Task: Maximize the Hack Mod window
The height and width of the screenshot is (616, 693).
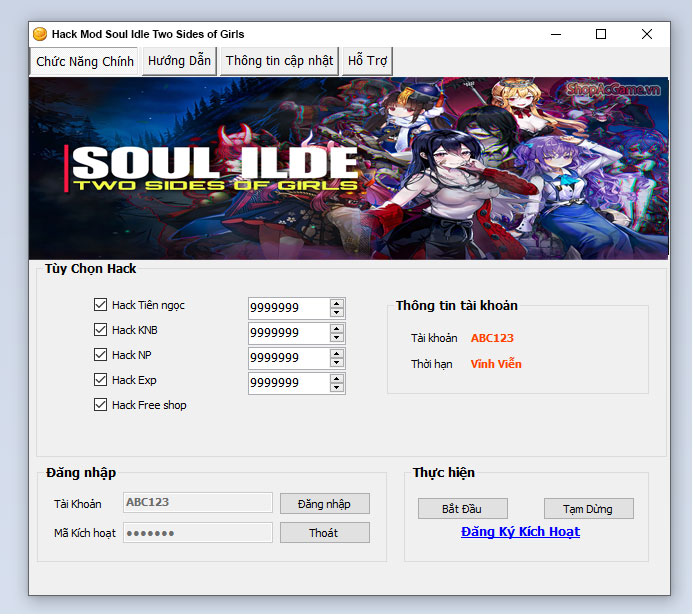Action: coord(601,34)
